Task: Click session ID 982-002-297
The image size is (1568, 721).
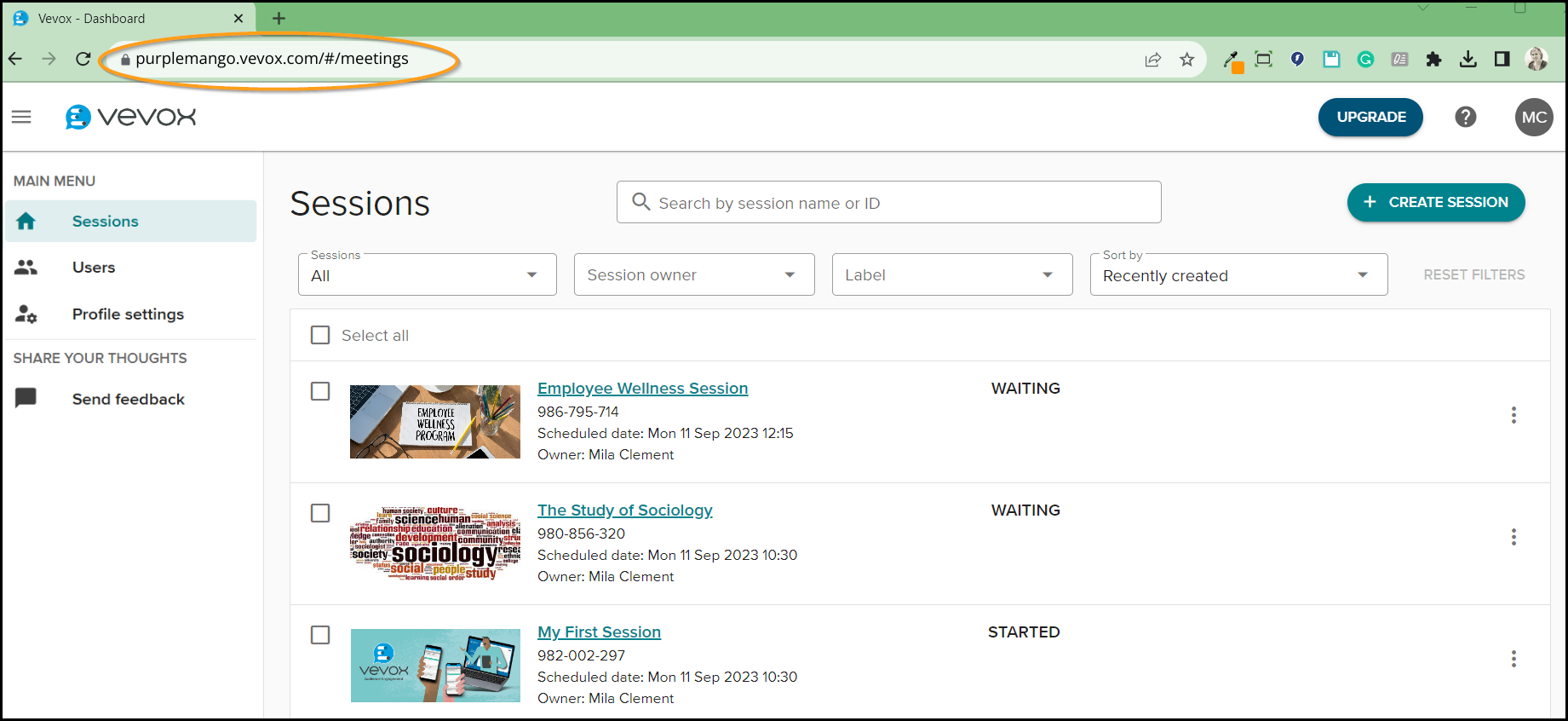Action: point(581,655)
